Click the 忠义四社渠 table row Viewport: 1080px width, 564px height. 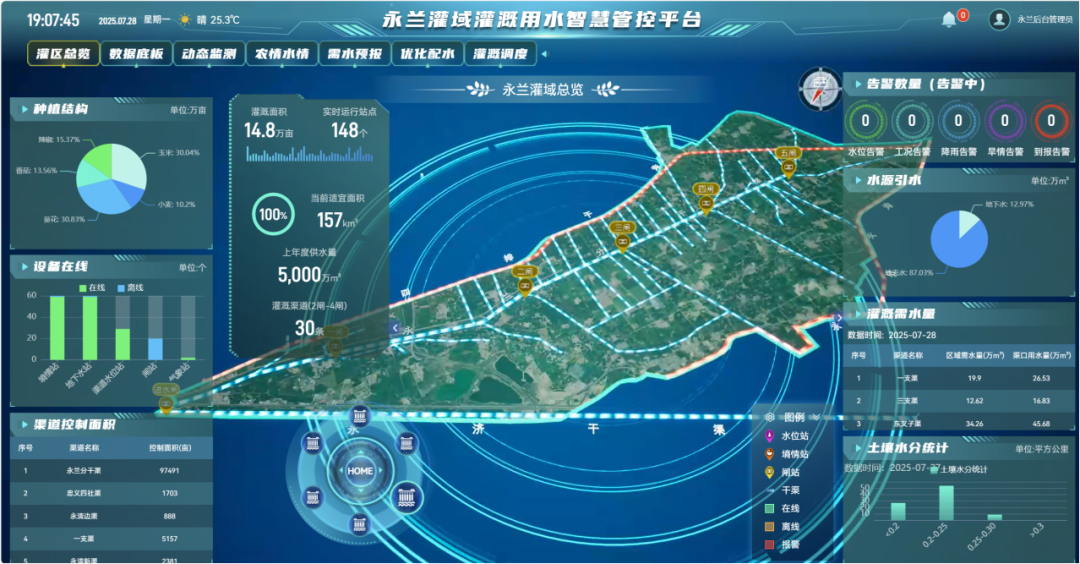(x=112, y=494)
